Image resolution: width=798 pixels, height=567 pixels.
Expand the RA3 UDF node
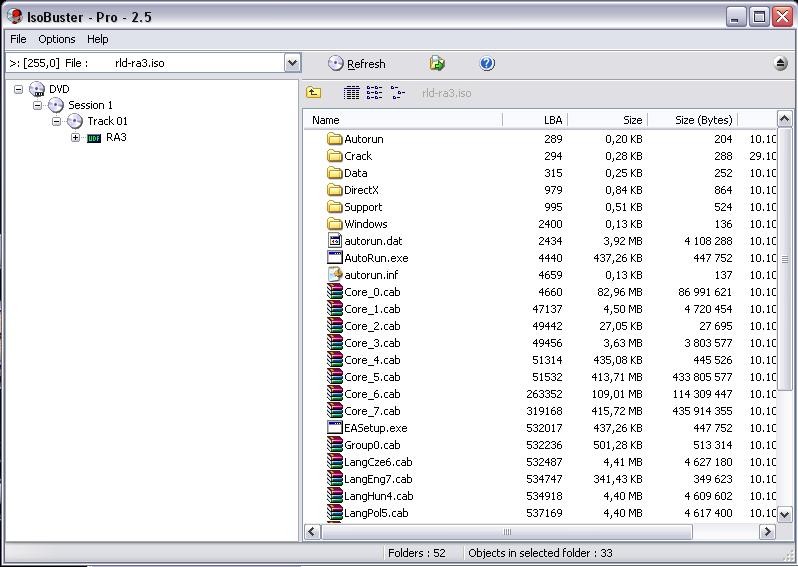pos(75,137)
